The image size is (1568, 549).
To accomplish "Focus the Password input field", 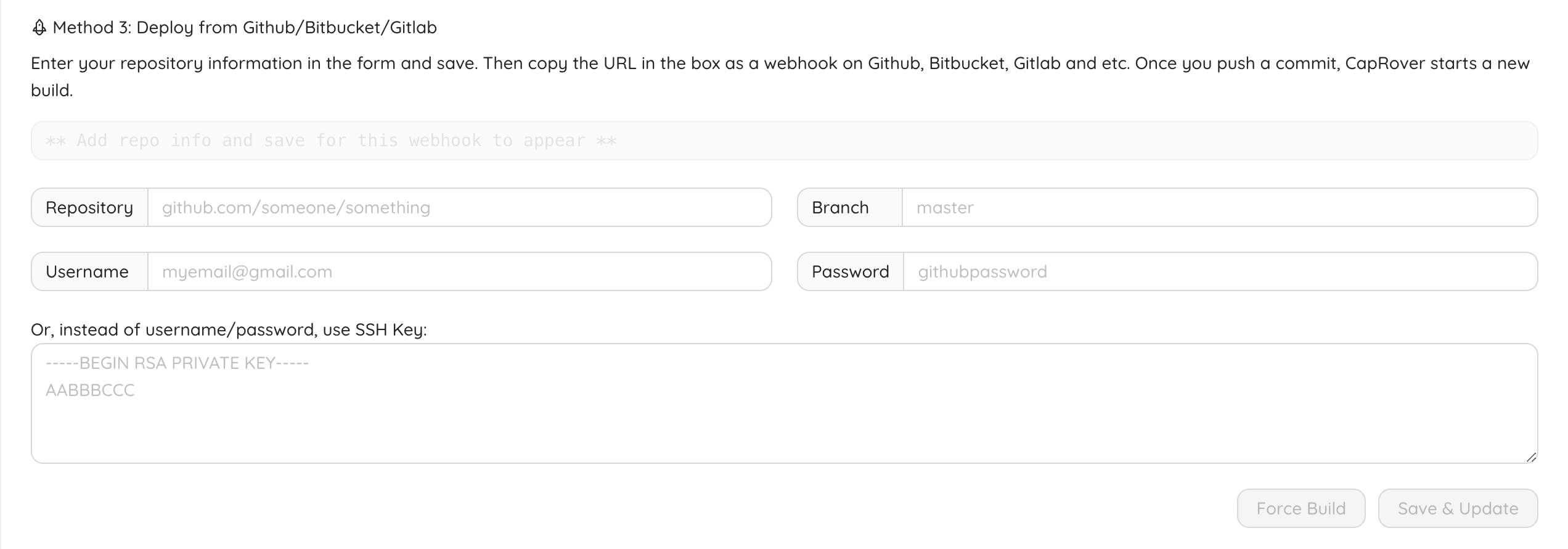I will (x=1220, y=271).
